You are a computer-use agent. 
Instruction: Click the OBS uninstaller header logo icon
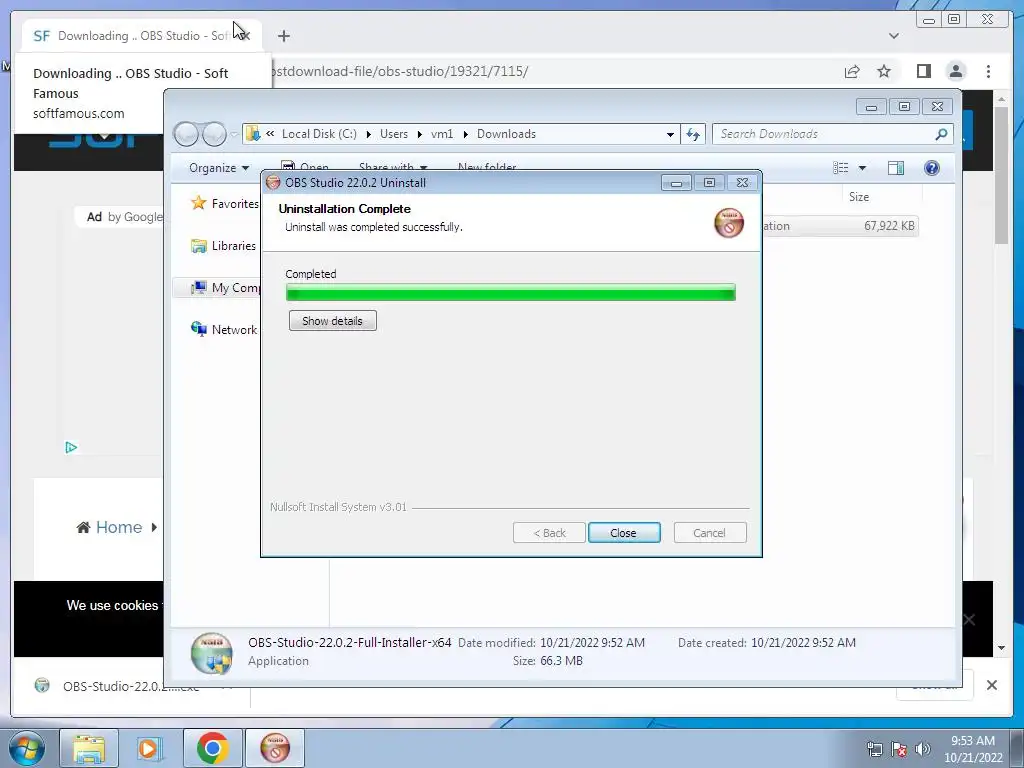click(x=729, y=223)
